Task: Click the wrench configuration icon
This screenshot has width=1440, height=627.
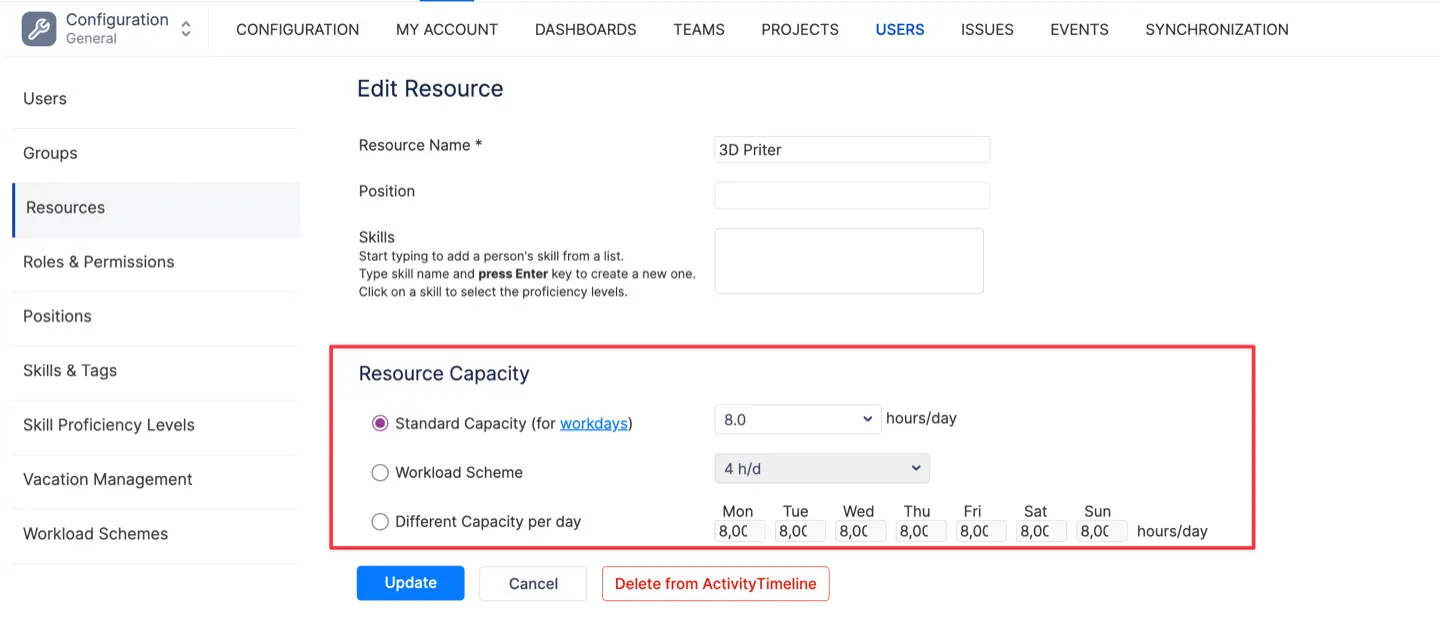Action: pyautogui.click(x=40, y=29)
